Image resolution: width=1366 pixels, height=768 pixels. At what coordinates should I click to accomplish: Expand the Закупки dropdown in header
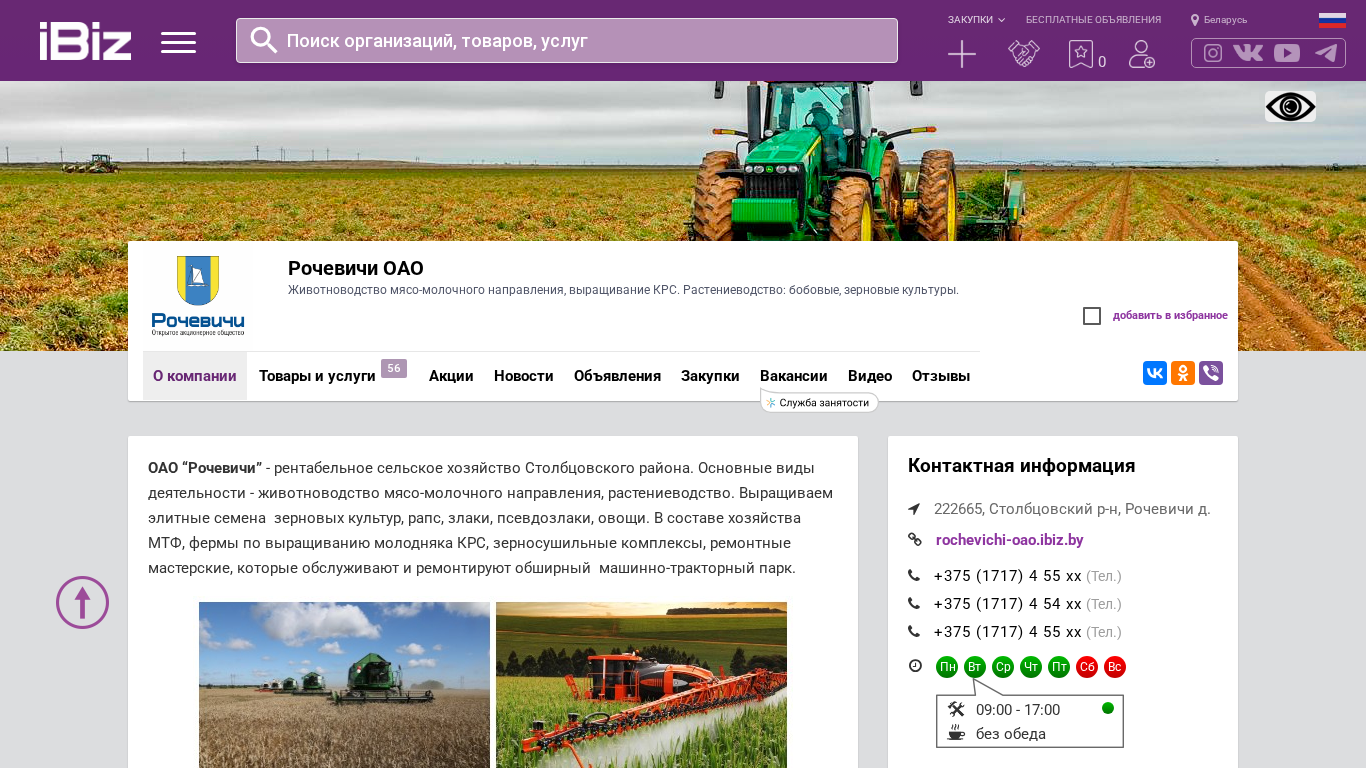[x=976, y=20]
